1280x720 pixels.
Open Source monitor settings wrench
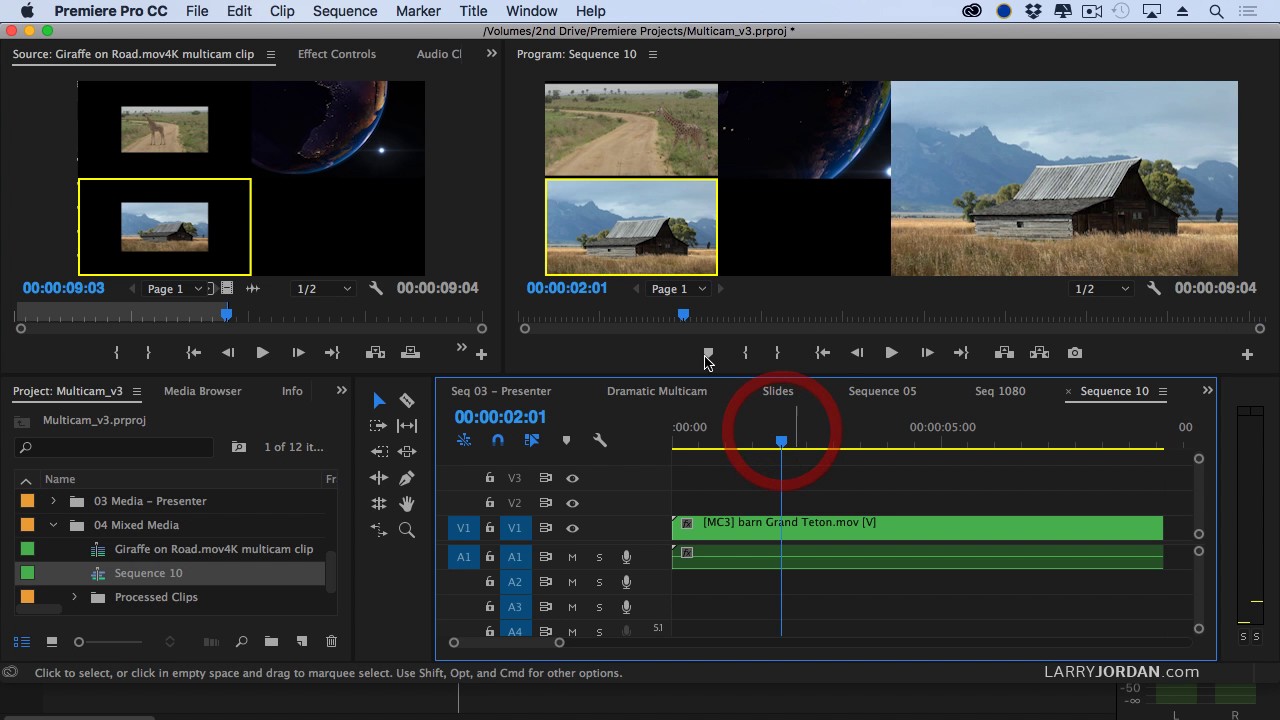coord(376,288)
